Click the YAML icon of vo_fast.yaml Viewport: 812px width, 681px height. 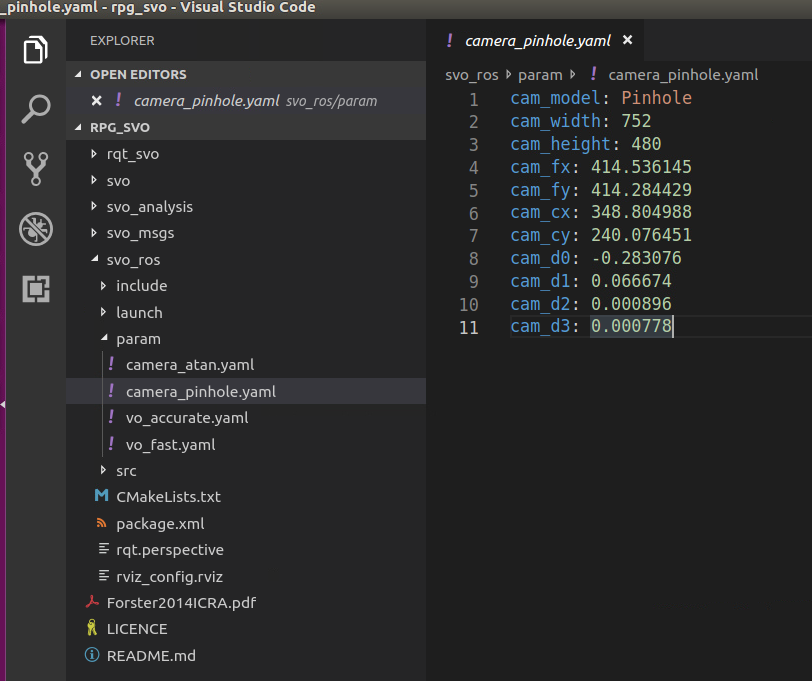click(x=111, y=444)
